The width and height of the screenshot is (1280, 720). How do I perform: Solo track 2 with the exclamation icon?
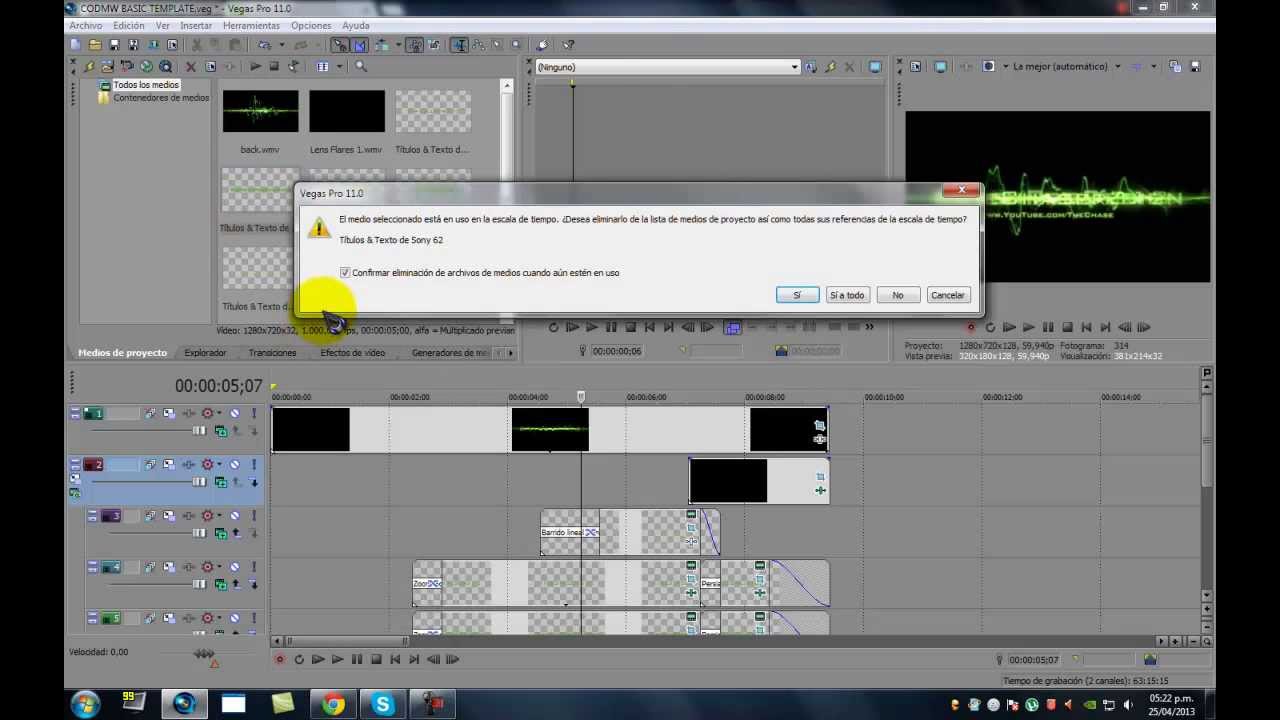(x=254, y=464)
